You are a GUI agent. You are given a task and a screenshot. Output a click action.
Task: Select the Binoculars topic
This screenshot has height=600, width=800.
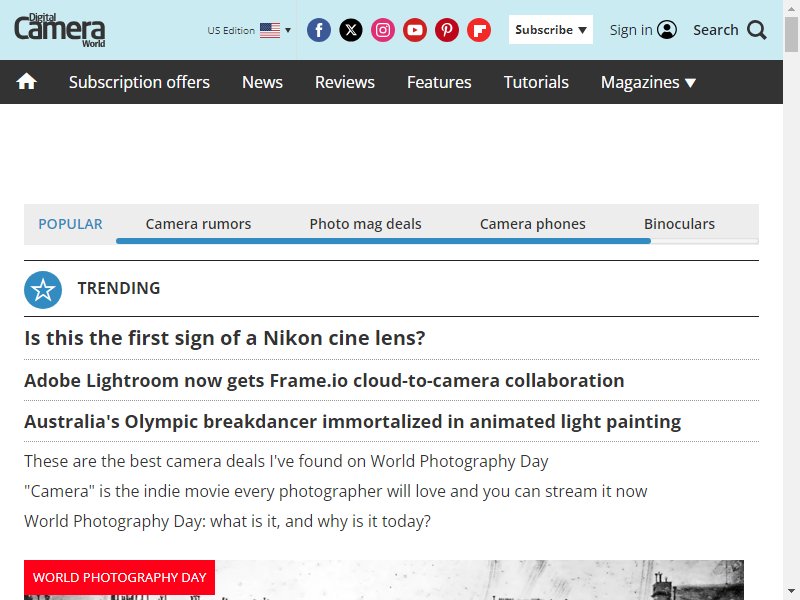679,224
